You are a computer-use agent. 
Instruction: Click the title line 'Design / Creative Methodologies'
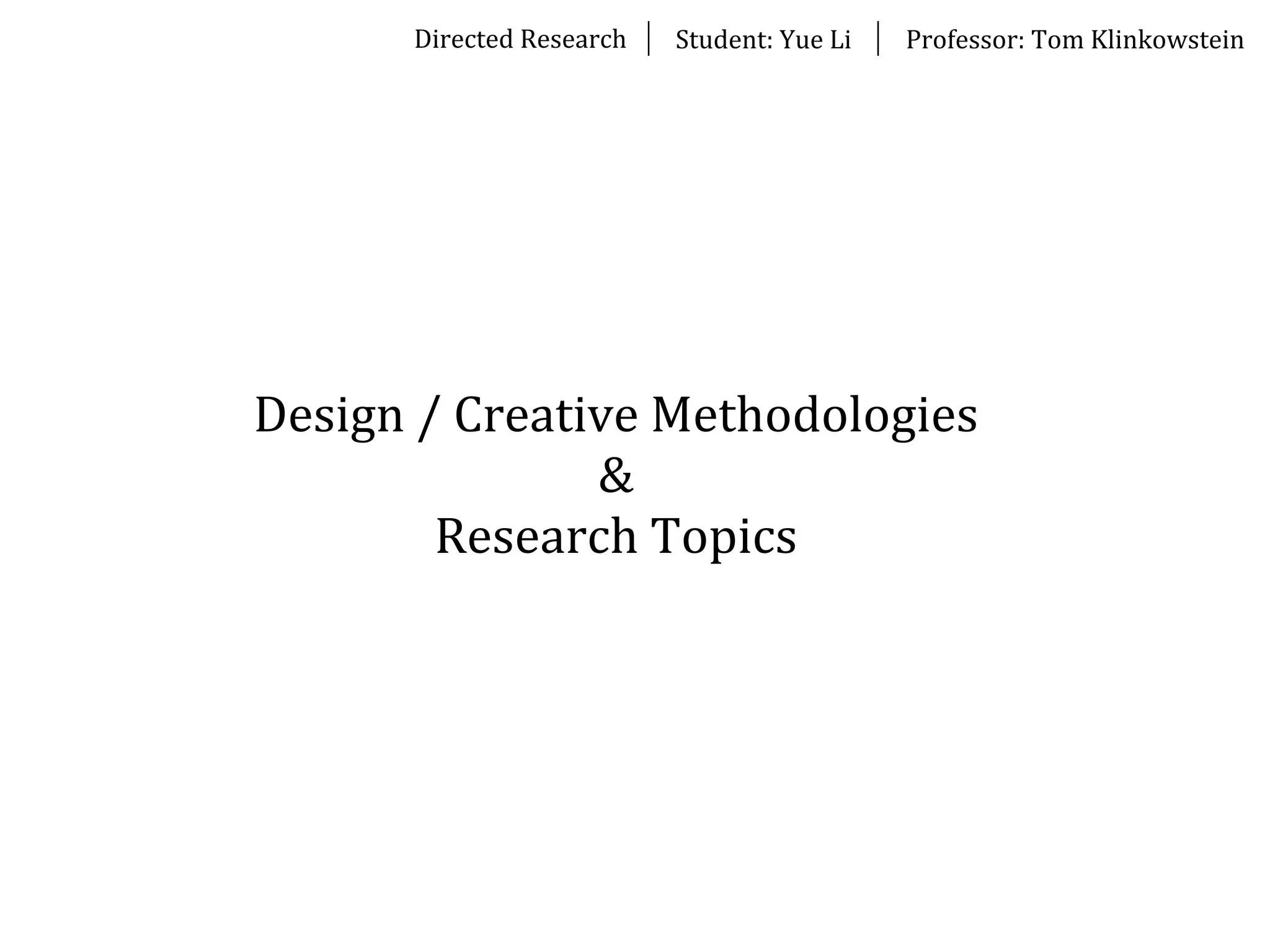click(616, 415)
